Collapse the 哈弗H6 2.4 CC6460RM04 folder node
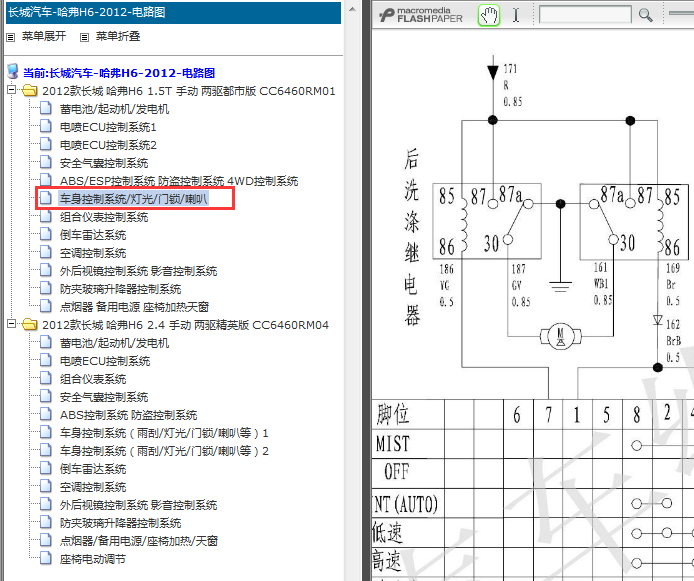The image size is (694, 581). [12, 324]
